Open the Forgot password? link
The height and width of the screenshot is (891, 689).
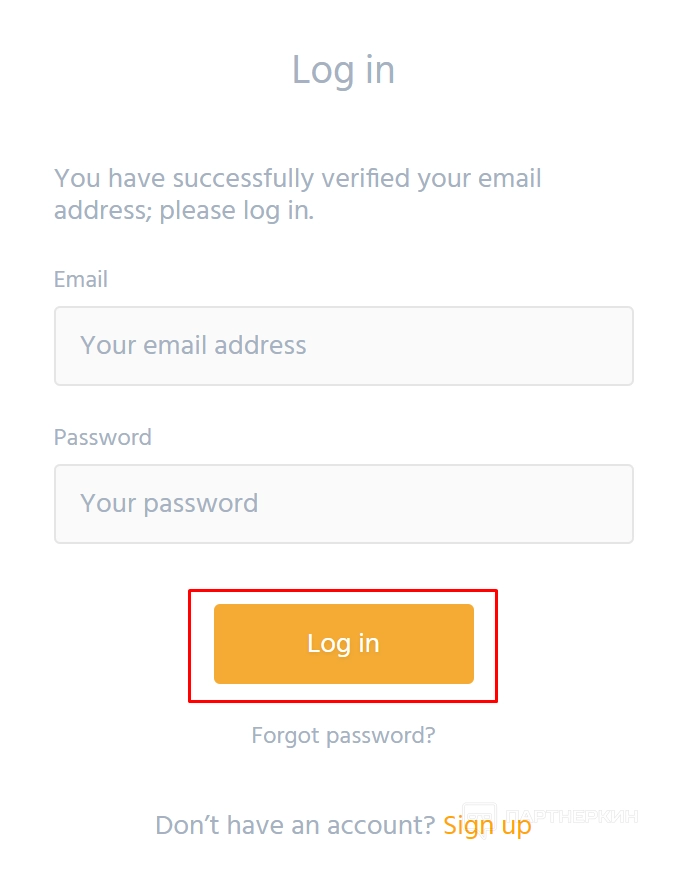click(x=343, y=736)
